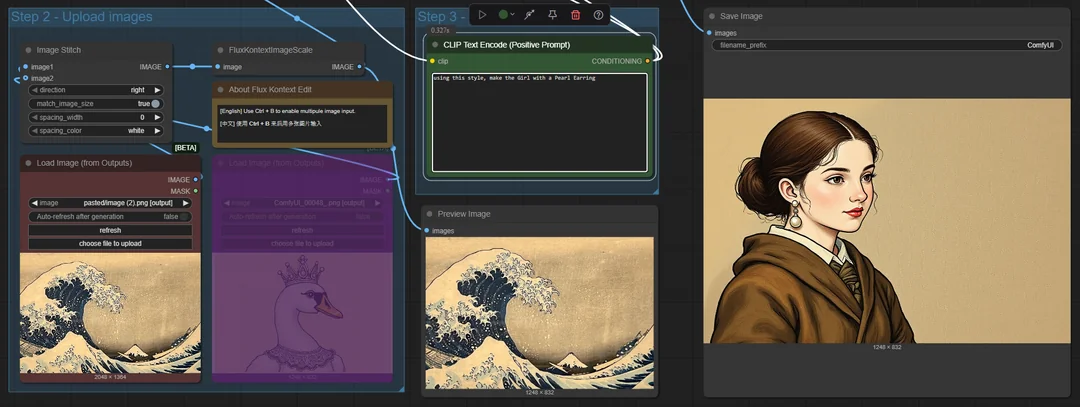Select next spacing_color with right arrow

coord(157,131)
